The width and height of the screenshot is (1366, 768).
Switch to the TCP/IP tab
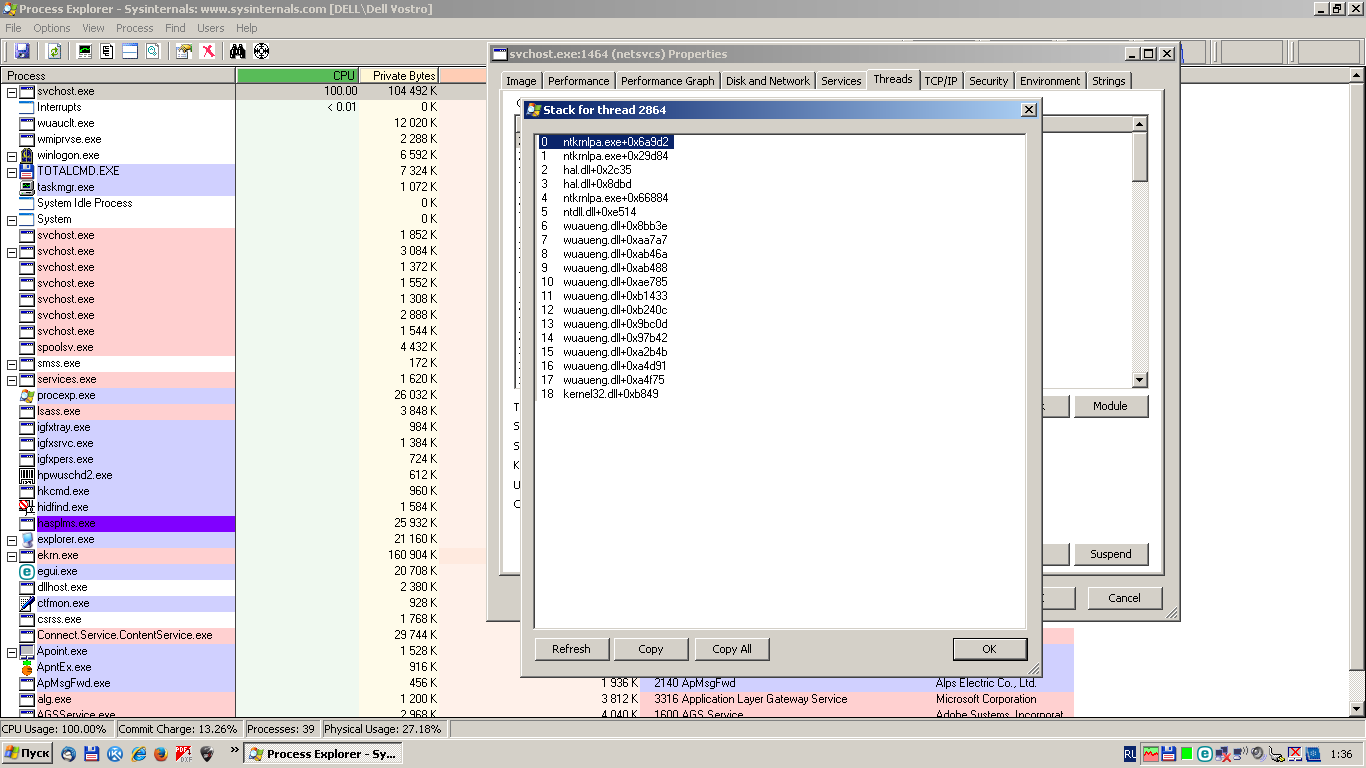(940, 81)
